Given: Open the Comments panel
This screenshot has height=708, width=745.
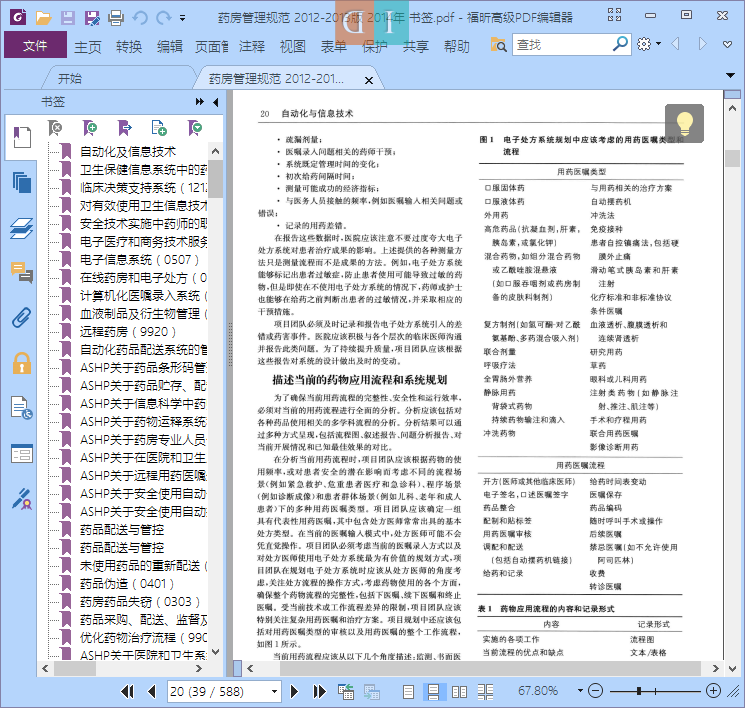Looking at the screenshot, I should tap(21, 272).
